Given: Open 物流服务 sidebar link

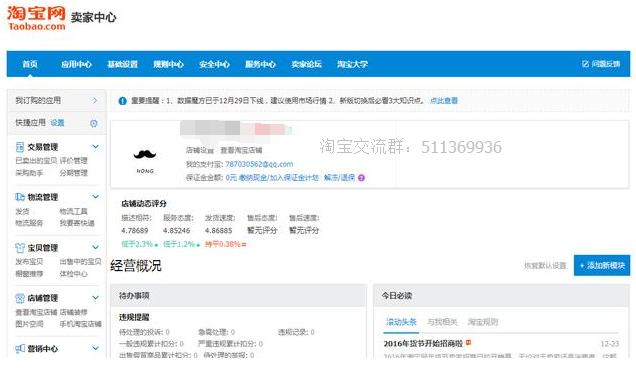Looking at the screenshot, I should pyautogui.click(x=29, y=223).
